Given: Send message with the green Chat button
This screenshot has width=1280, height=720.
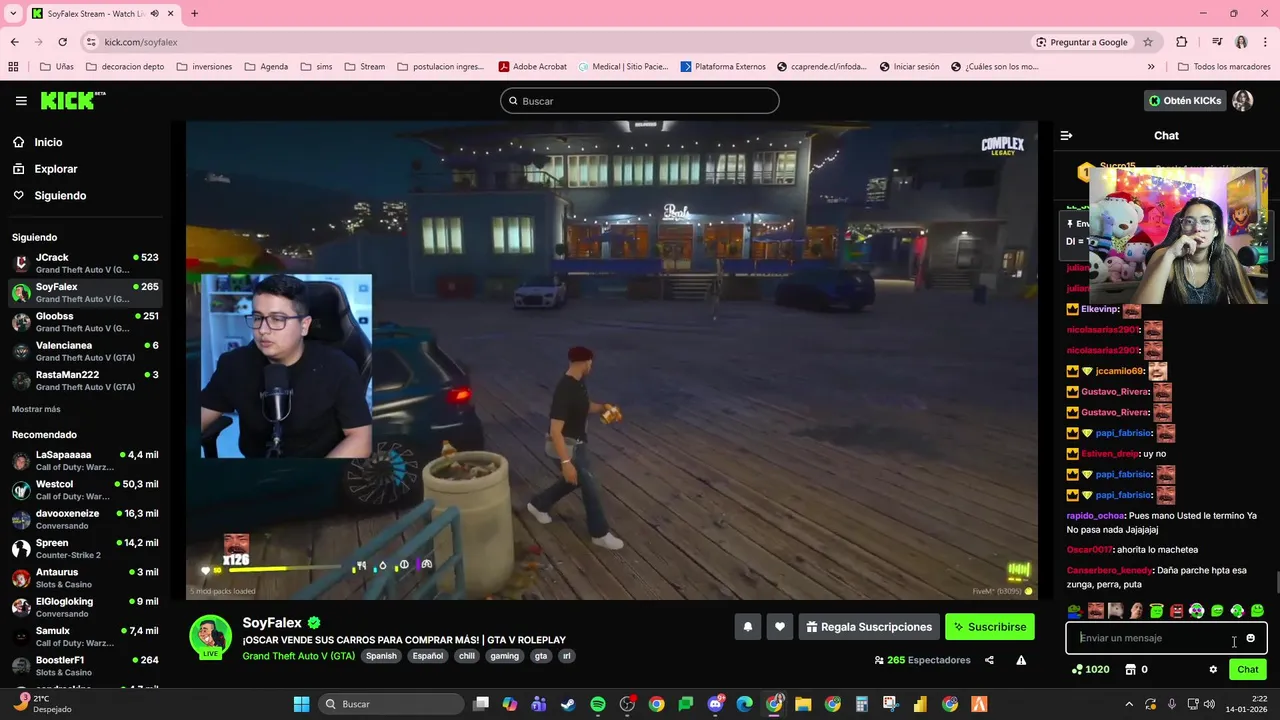Looking at the screenshot, I should (1248, 669).
